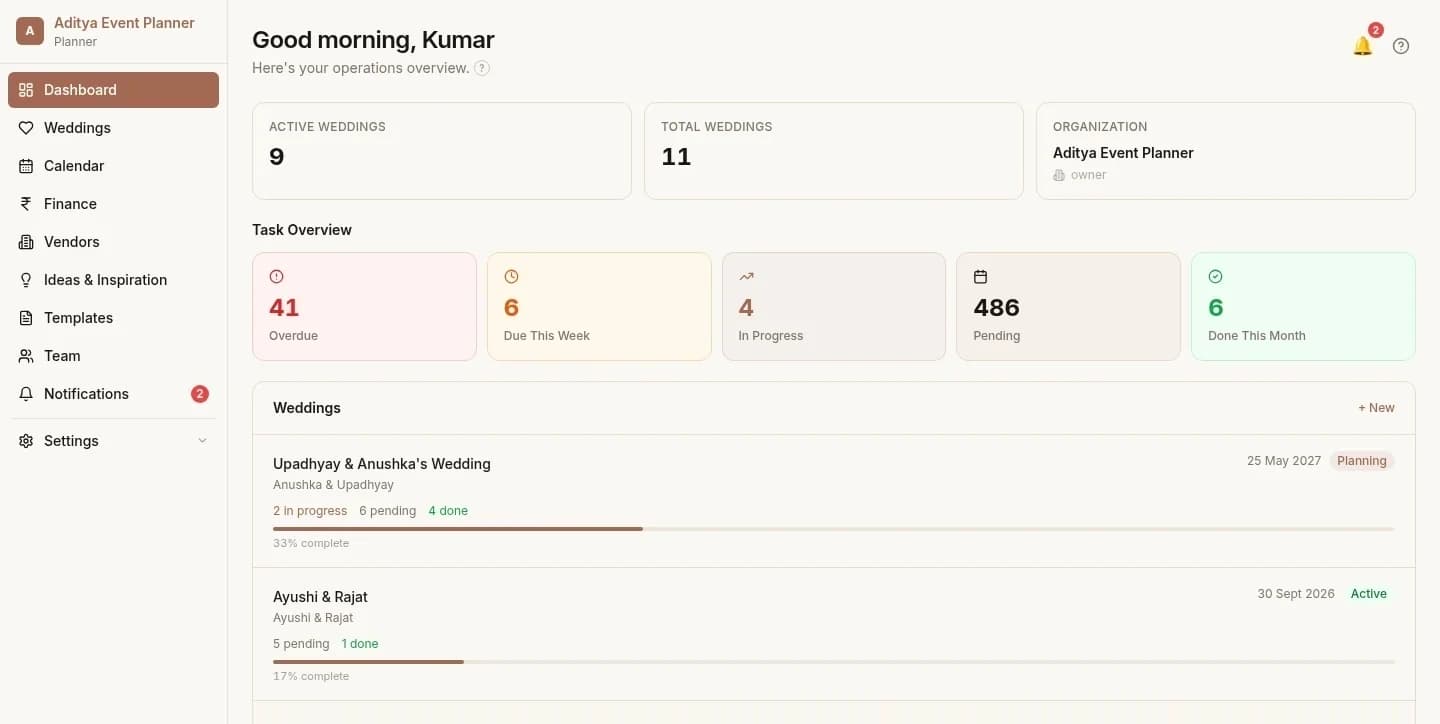The width and height of the screenshot is (1440, 724).
Task: Click the Templates document icon
Action: coord(26,318)
